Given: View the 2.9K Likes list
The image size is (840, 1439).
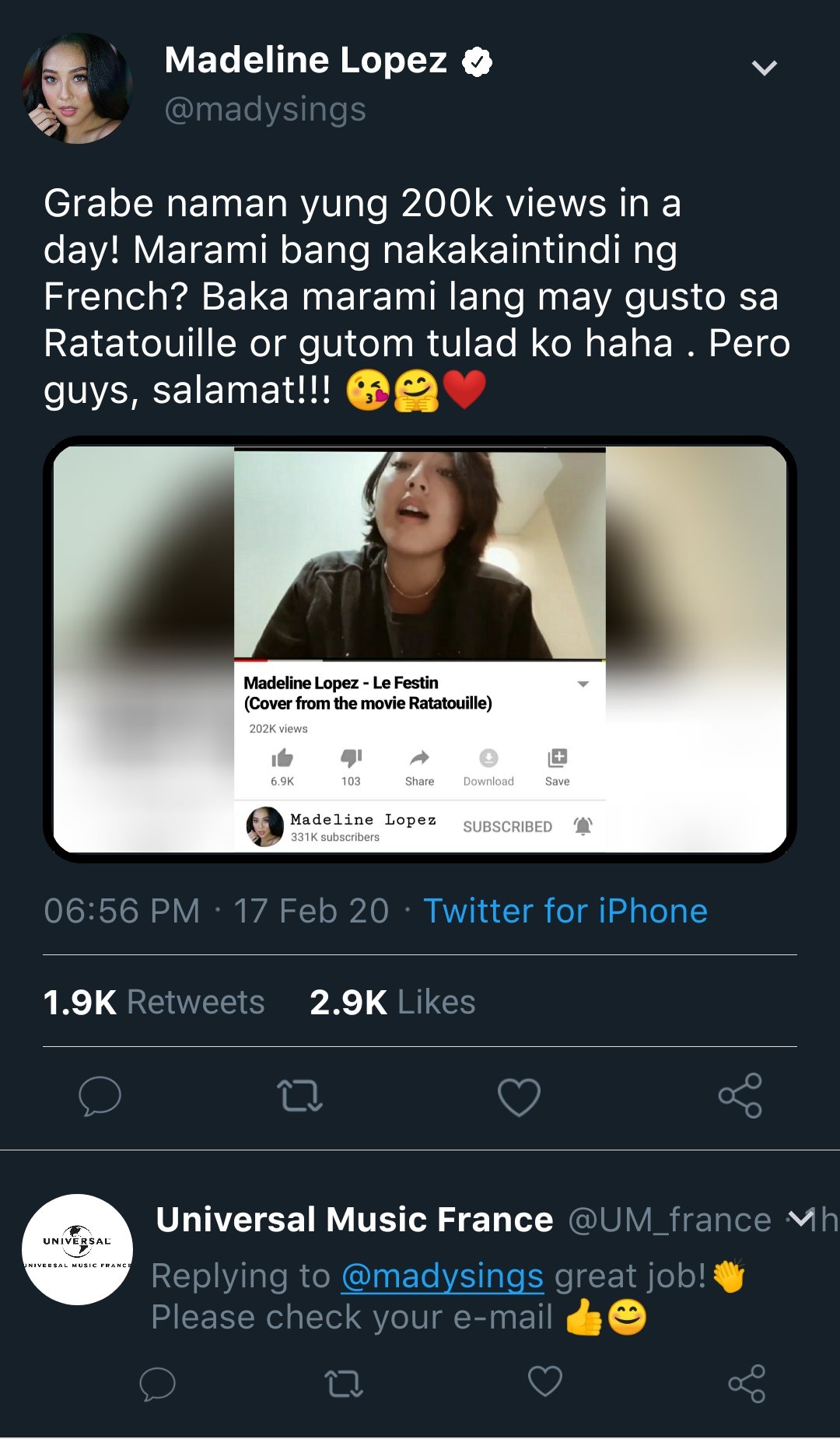Looking at the screenshot, I should [x=392, y=1002].
